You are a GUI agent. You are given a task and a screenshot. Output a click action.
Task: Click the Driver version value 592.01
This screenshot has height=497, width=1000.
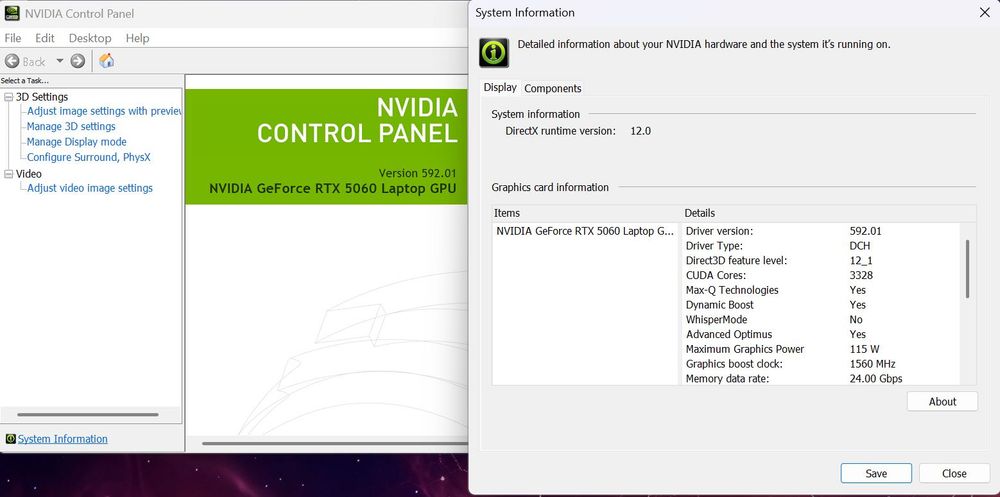click(x=865, y=231)
